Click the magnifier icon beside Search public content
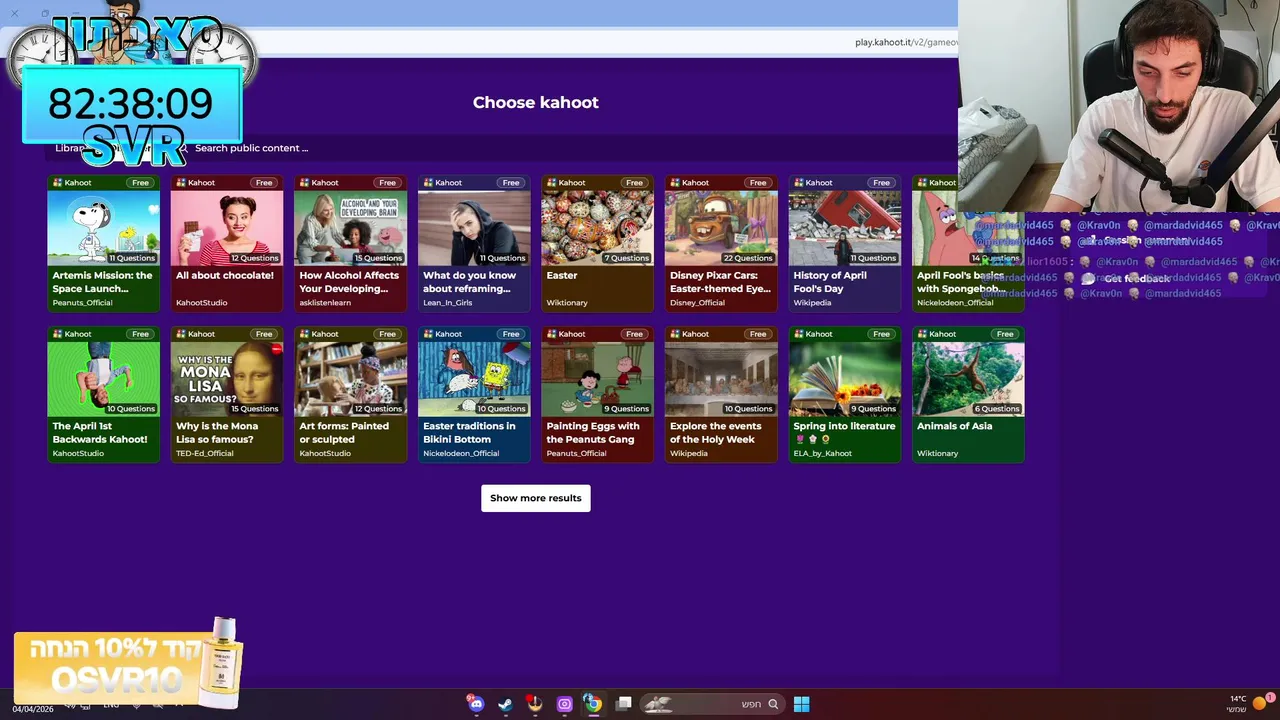This screenshot has width=1280, height=720. 182,148
